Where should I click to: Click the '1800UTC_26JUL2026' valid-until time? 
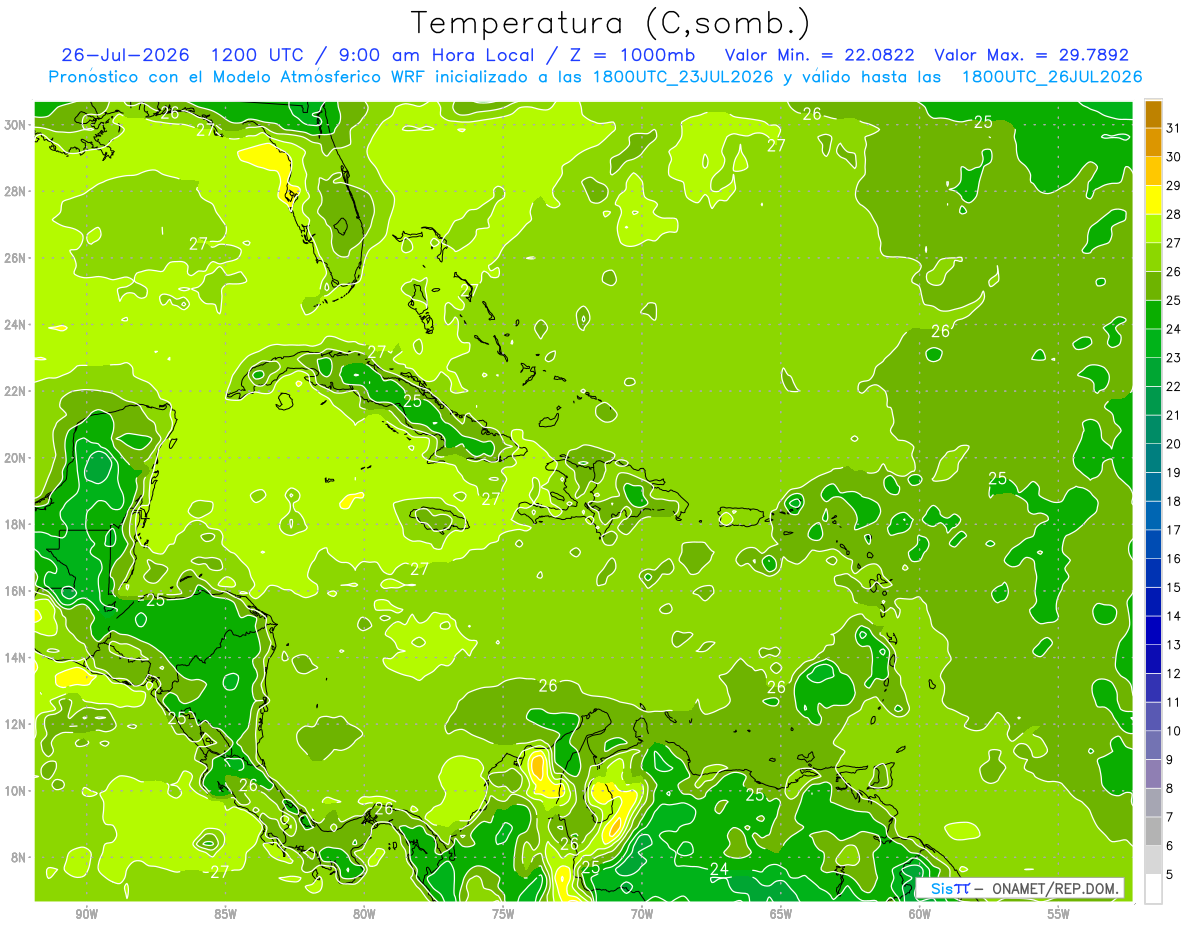[x=1052, y=77]
